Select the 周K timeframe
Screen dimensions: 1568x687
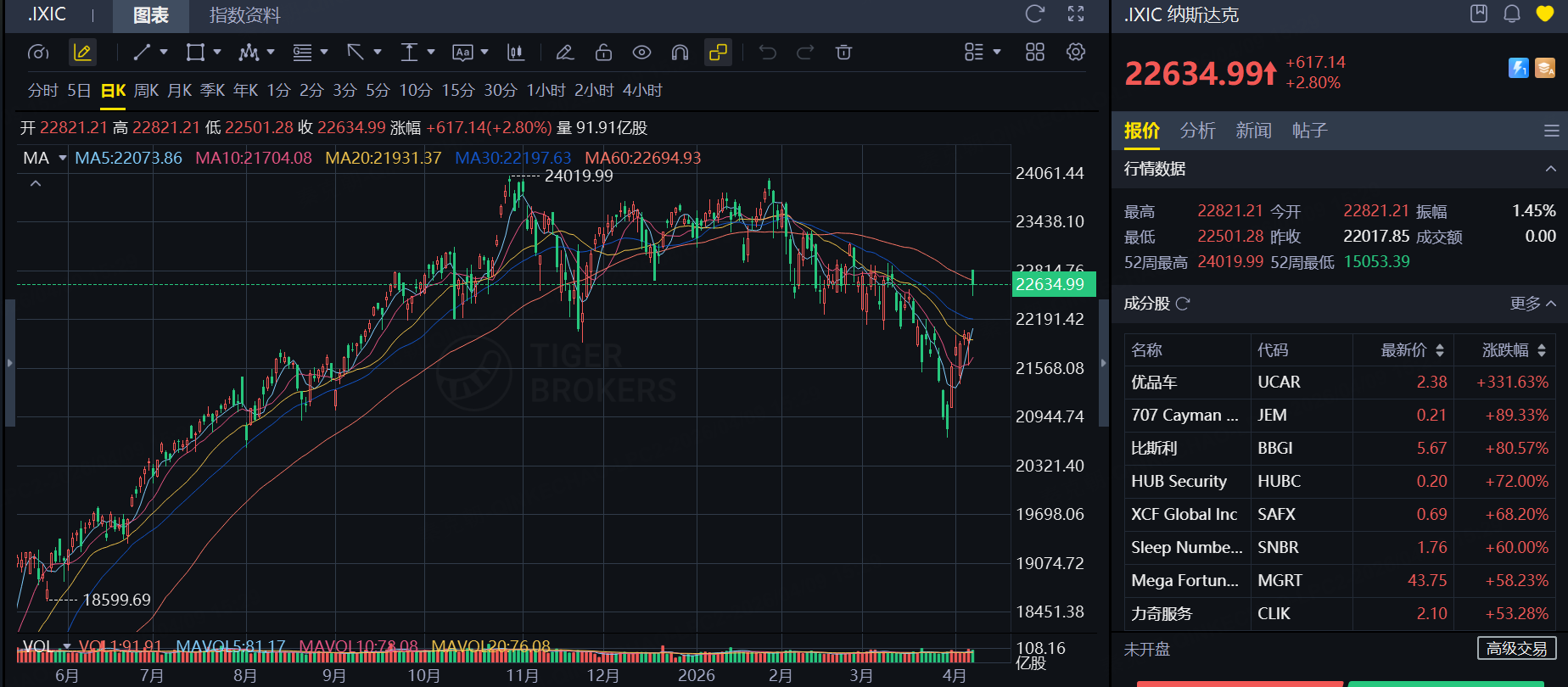(146, 91)
